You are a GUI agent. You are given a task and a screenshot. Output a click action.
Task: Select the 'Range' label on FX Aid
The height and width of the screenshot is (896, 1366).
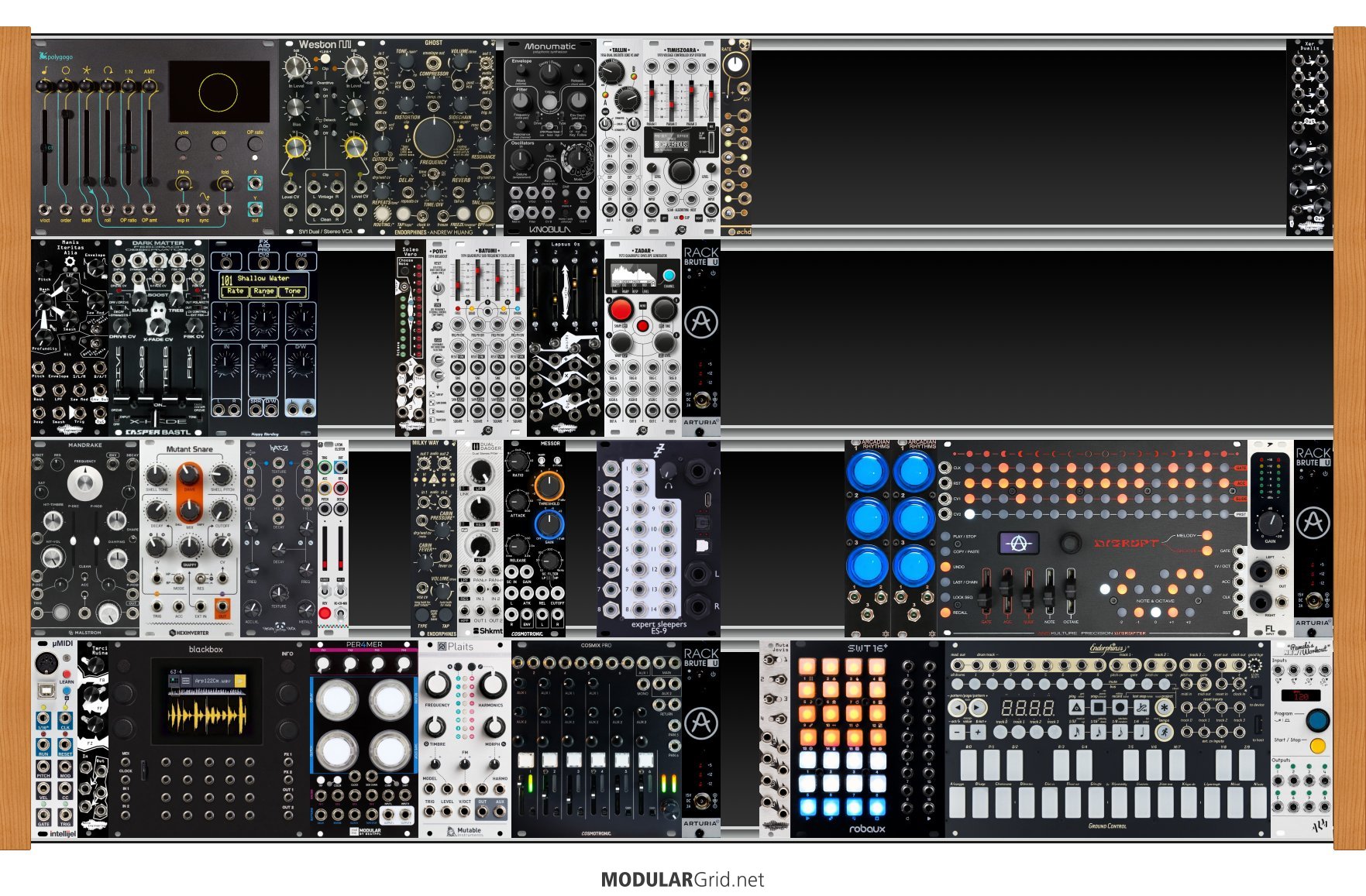[x=263, y=291]
